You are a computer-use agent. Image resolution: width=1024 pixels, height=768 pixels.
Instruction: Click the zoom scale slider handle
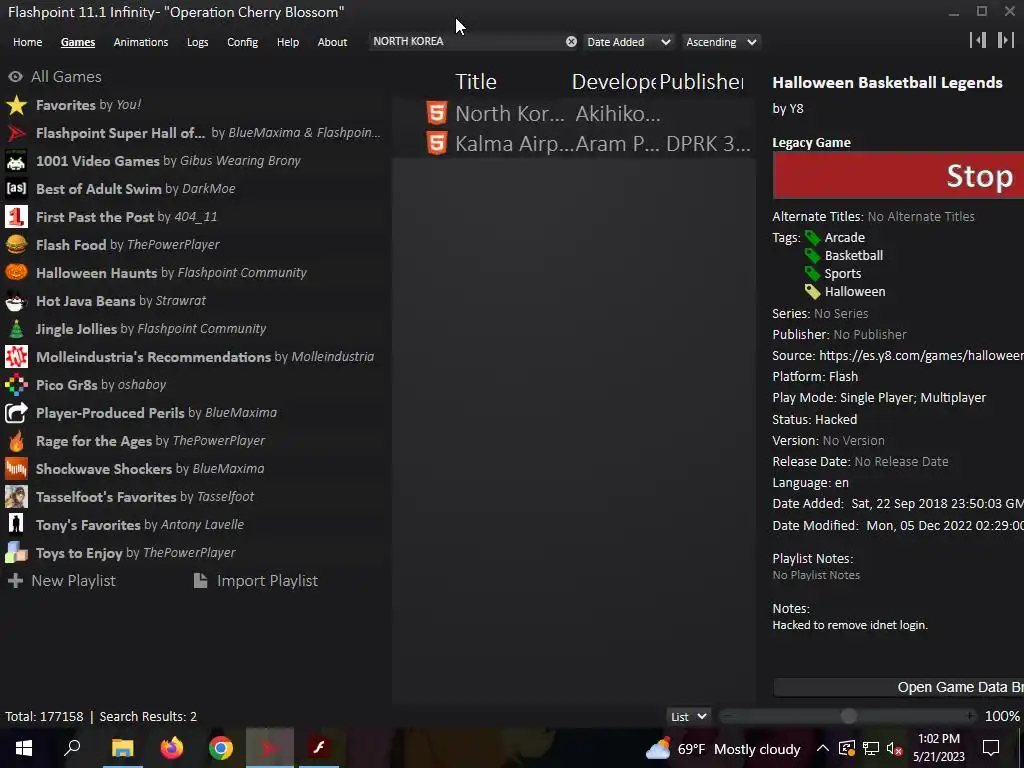click(x=848, y=716)
